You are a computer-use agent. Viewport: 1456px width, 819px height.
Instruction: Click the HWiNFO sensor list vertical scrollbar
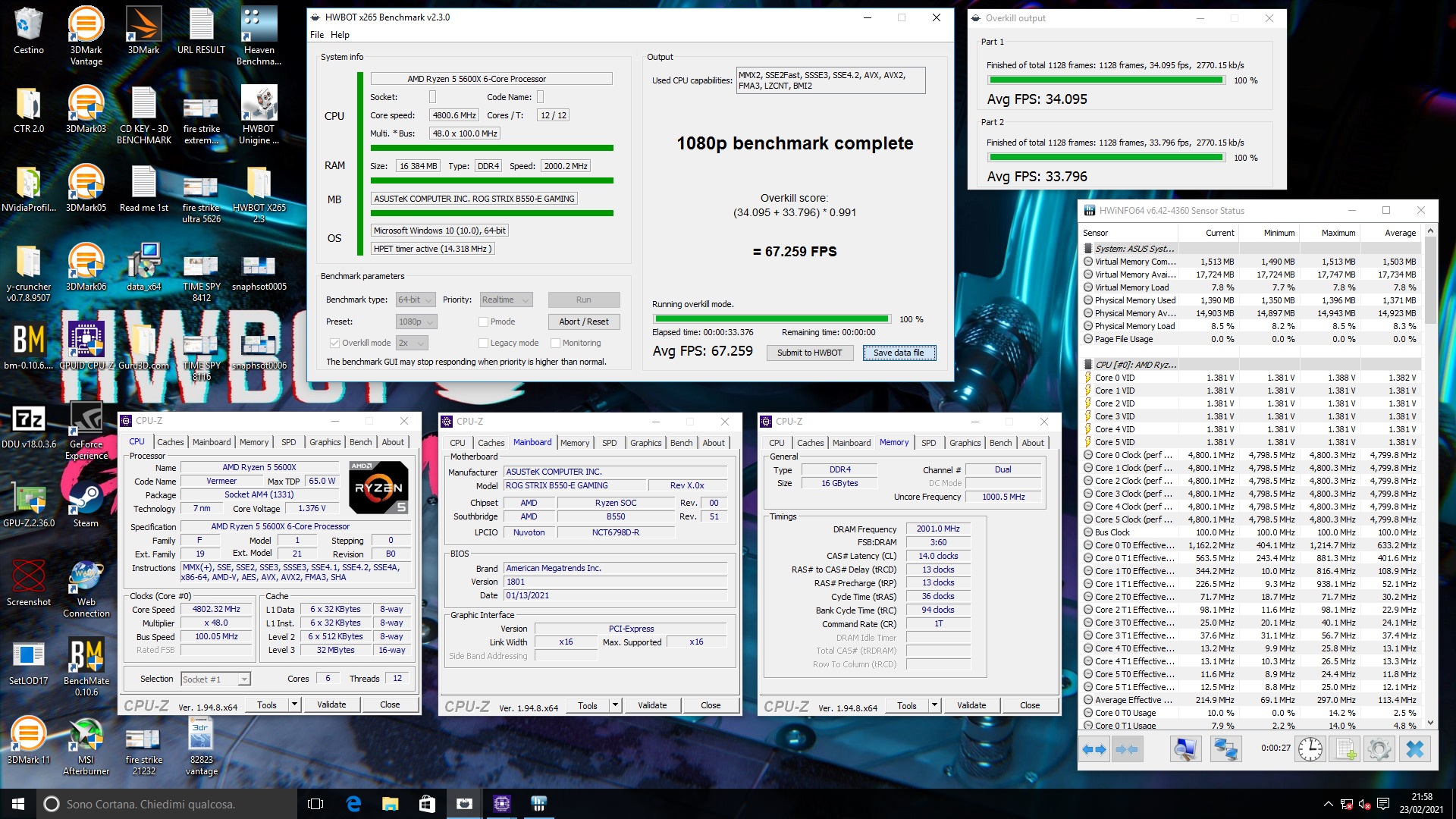[1430, 478]
